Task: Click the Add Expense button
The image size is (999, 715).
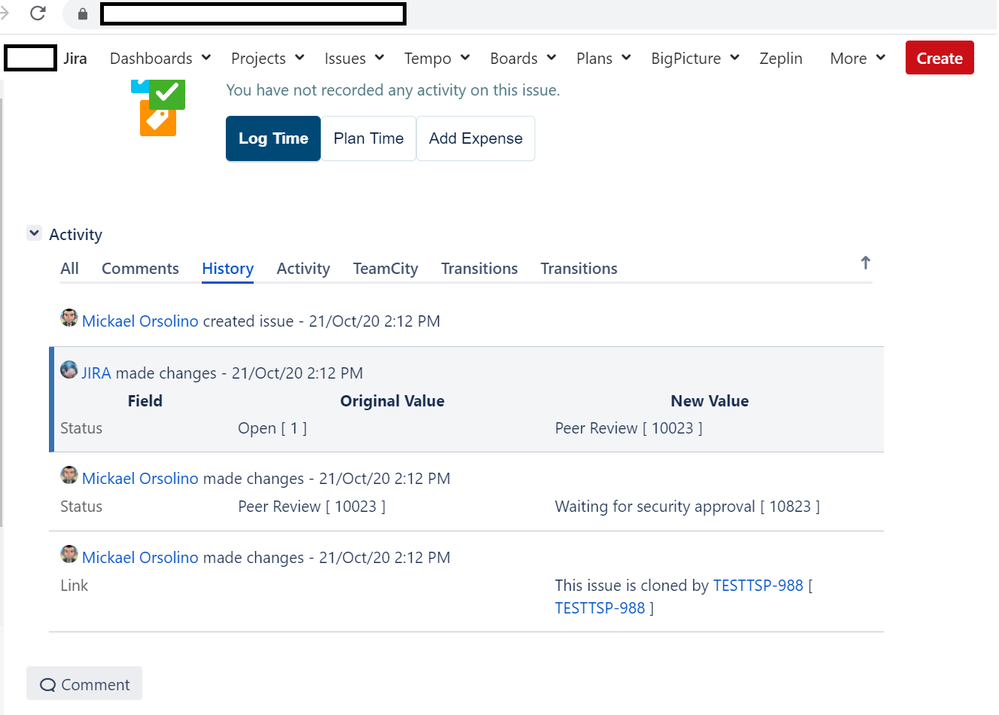Action: (x=475, y=138)
